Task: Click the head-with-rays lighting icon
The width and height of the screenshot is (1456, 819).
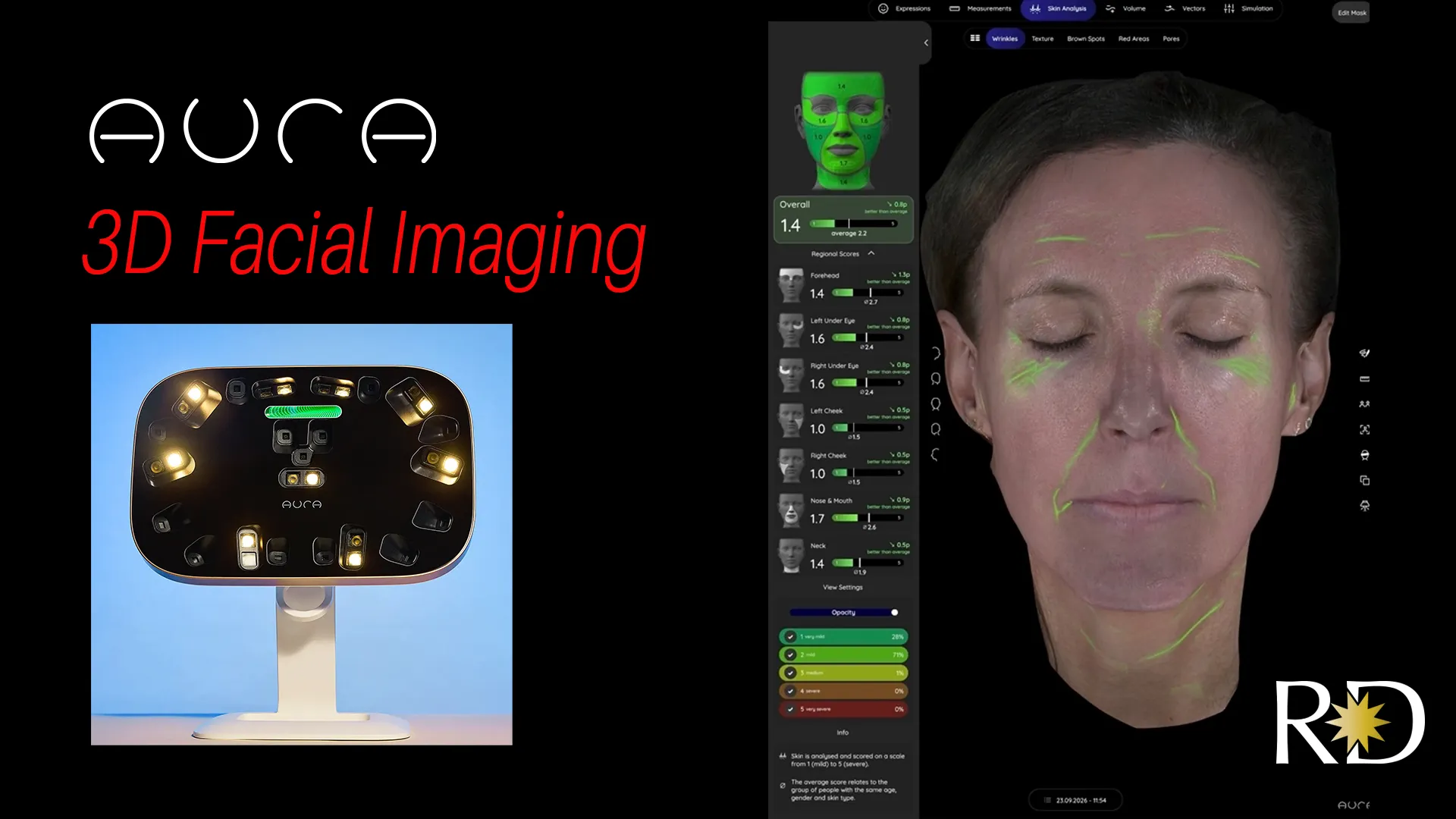Action: pyautogui.click(x=1364, y=506)
